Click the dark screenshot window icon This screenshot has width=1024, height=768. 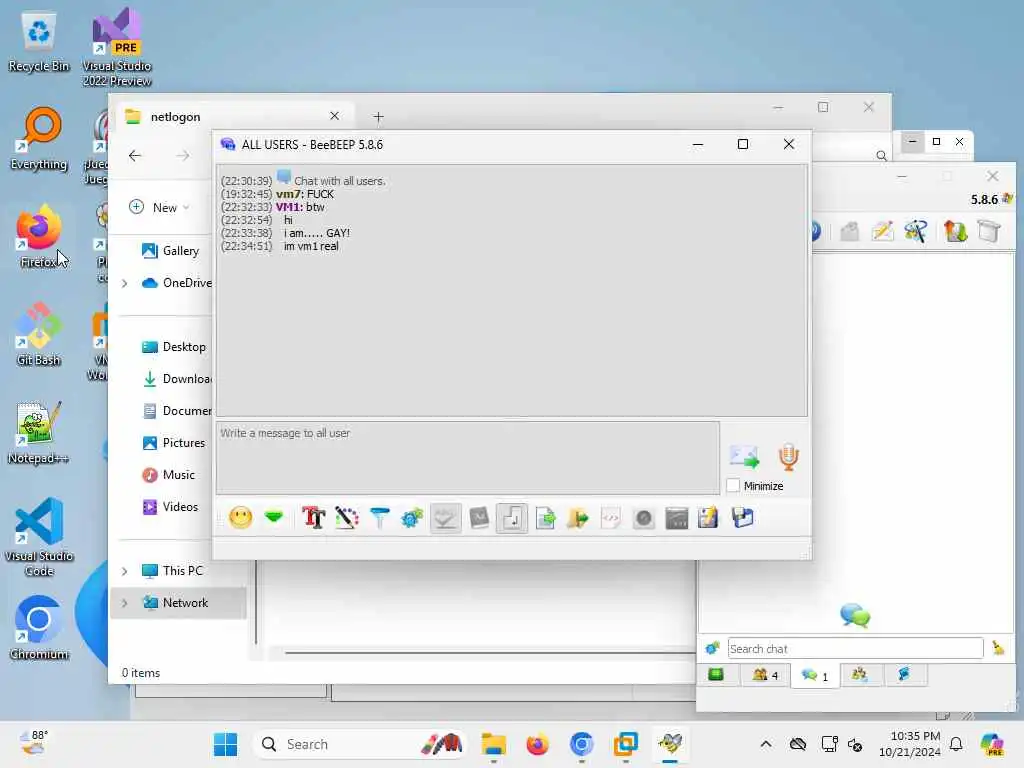point(677,519)
